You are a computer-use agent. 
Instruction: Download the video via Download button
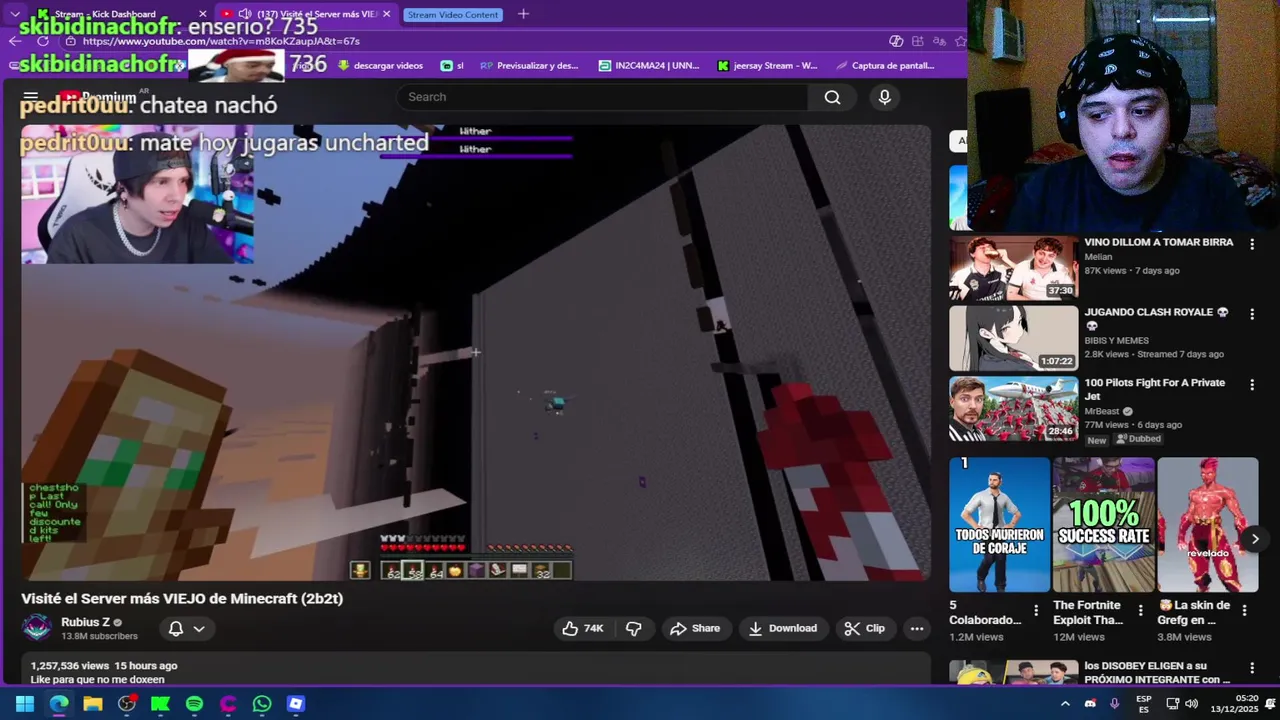click(783, 628)
